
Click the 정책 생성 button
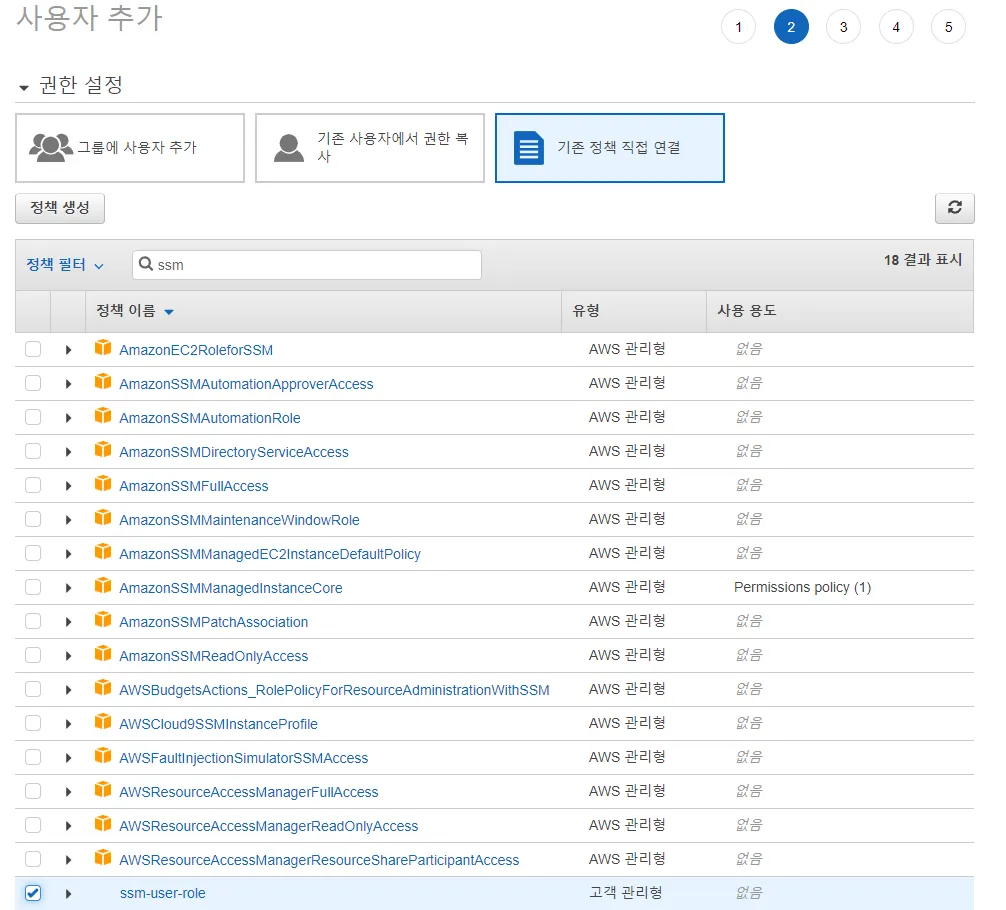60,208
